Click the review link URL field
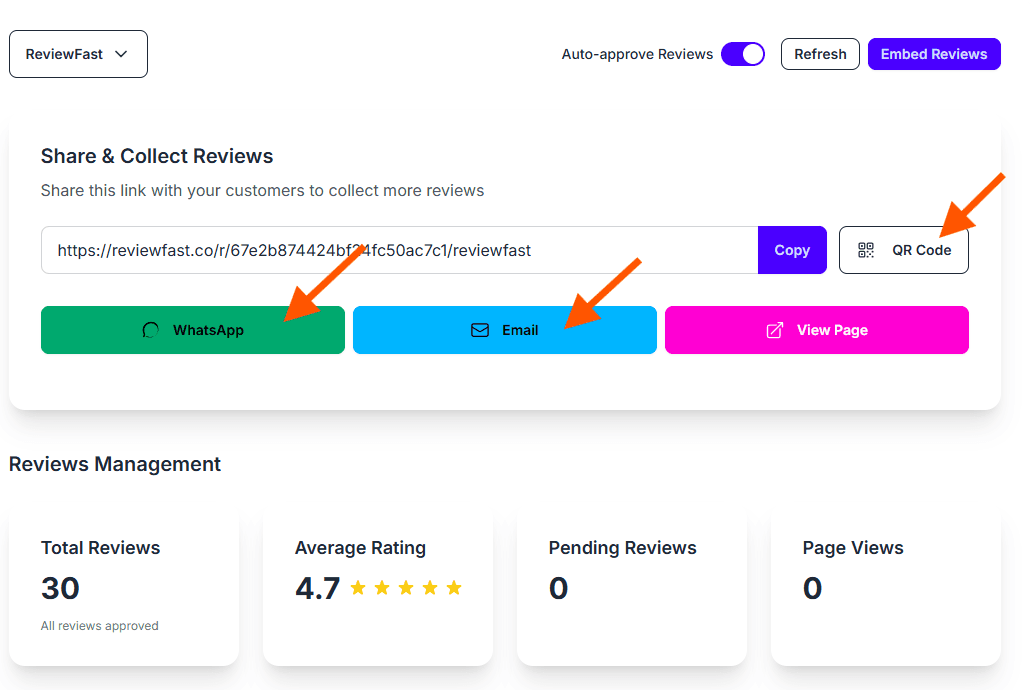This screenshot has height=690, width=1030. [x=400, y=250]
